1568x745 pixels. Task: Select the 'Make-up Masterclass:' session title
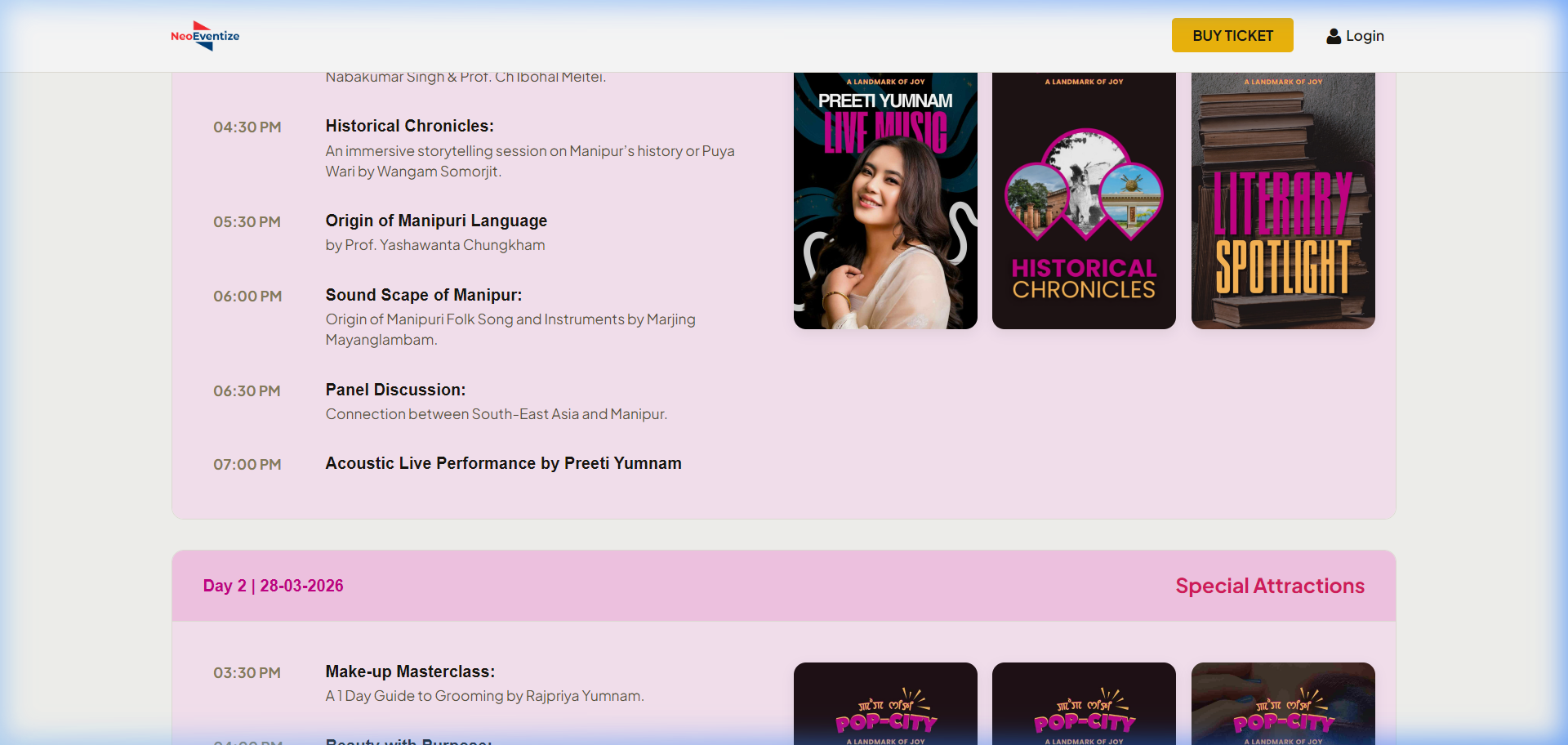(x=410, y=671)
